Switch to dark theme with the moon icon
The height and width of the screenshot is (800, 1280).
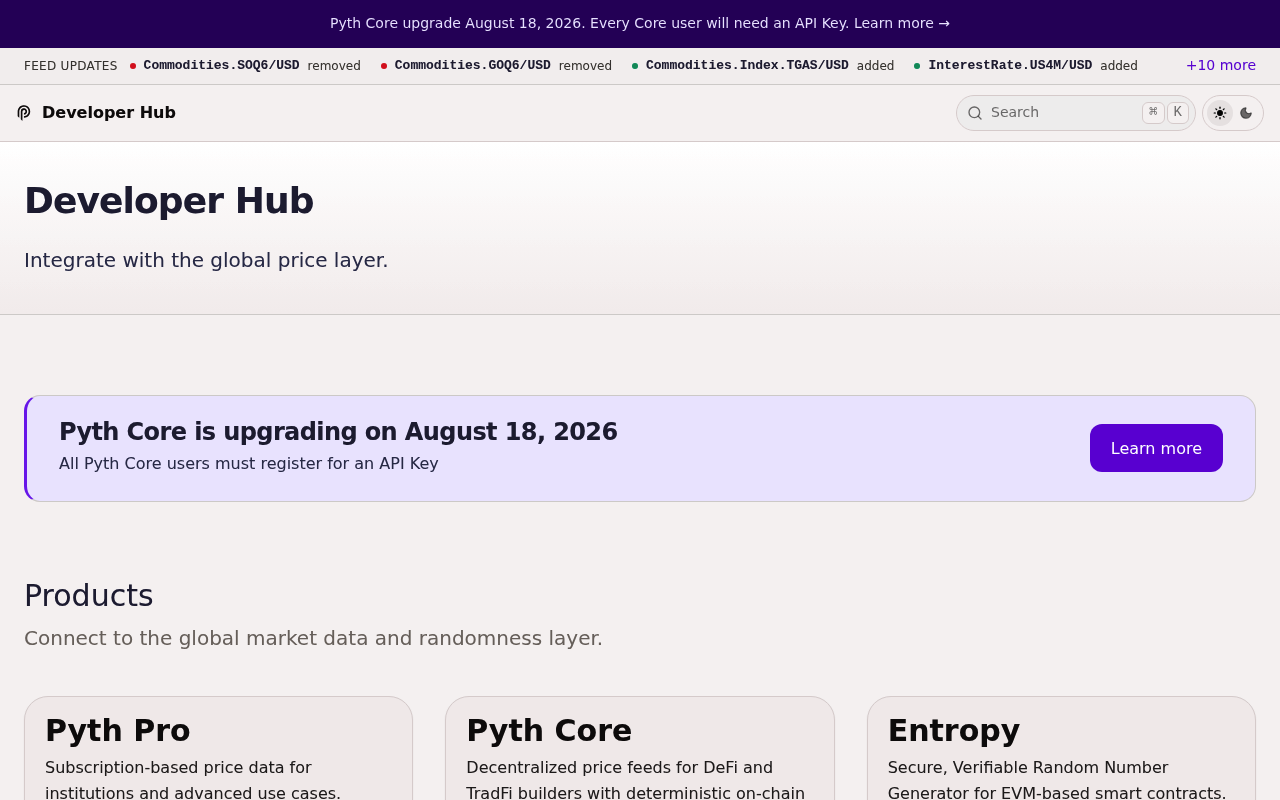[1246, 113]
